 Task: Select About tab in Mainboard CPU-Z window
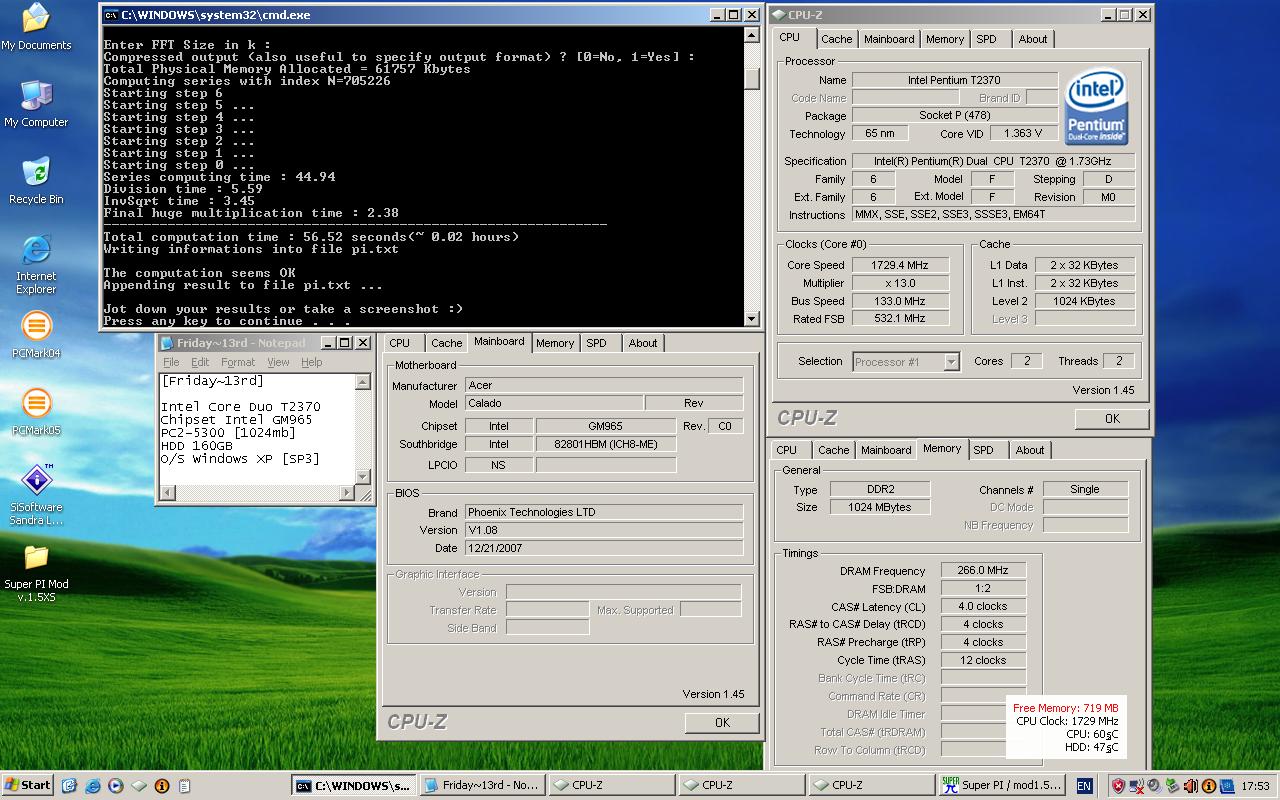[x=643, y=343]
